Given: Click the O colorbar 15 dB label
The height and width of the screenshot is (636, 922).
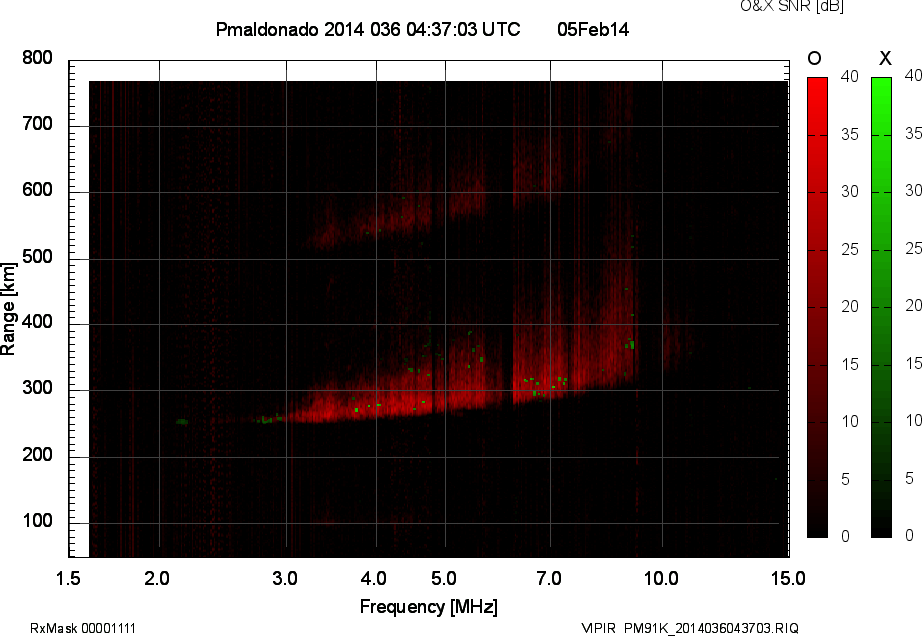Looking at the screenshot, I should [x=850, y=364].
